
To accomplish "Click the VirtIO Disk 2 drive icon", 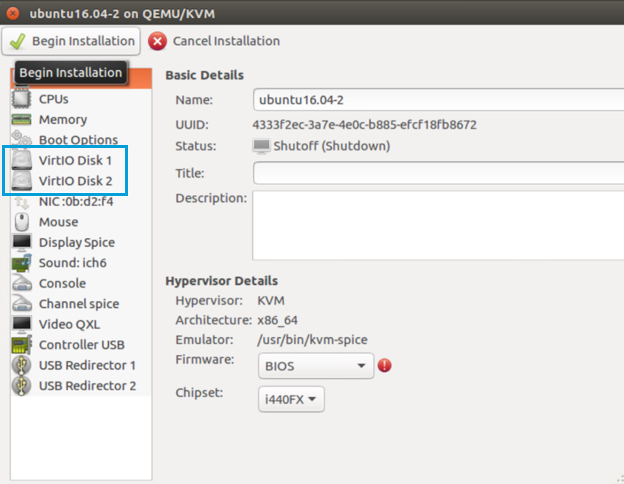I will (21, 181).
